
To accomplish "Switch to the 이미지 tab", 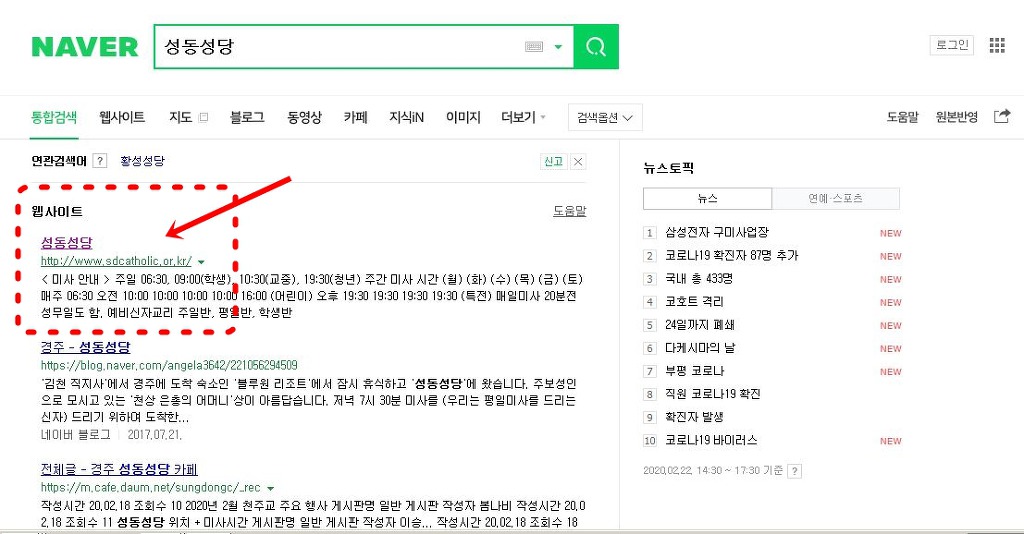I will [x=463, y=117].
